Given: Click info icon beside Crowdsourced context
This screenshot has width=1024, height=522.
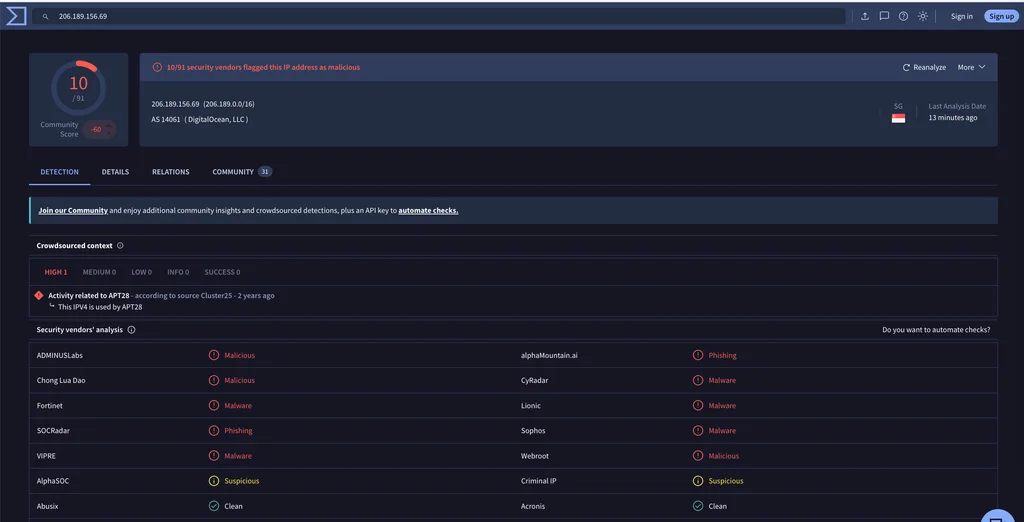Looking at the screenshot, I should [x=120, y=246].
